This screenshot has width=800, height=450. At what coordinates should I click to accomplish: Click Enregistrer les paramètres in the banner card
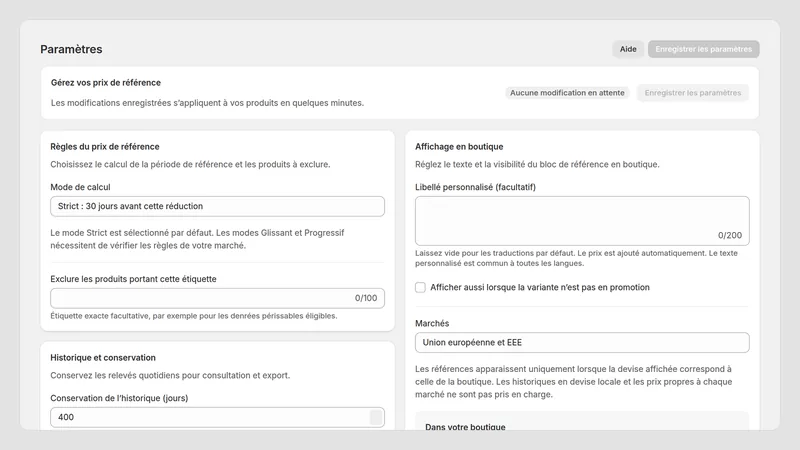[x=692, y=93]
